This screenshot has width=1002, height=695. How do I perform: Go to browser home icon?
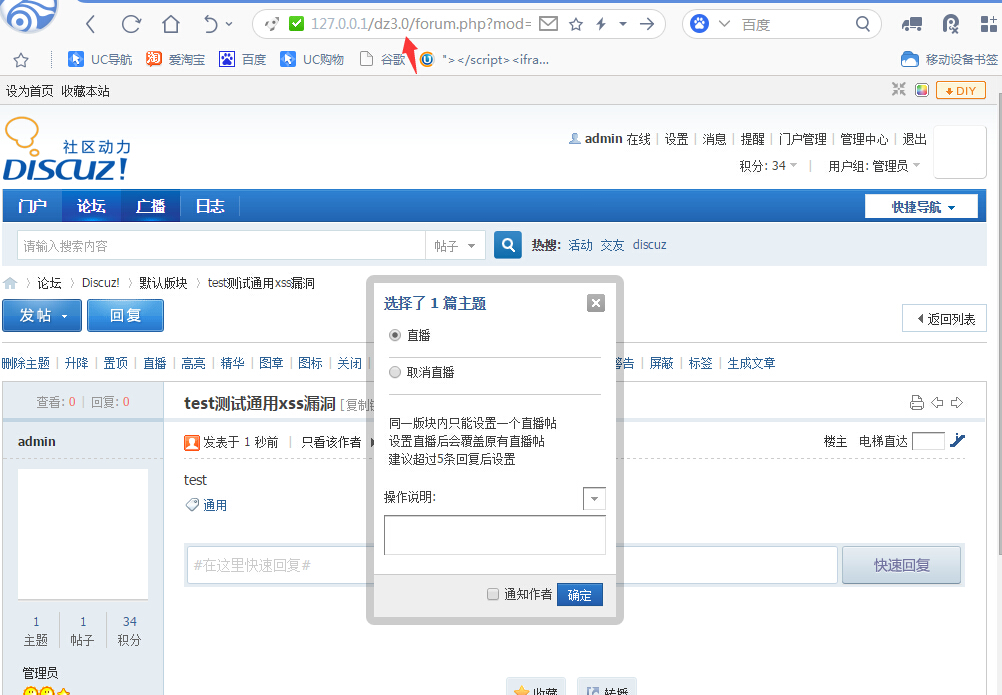171,24
